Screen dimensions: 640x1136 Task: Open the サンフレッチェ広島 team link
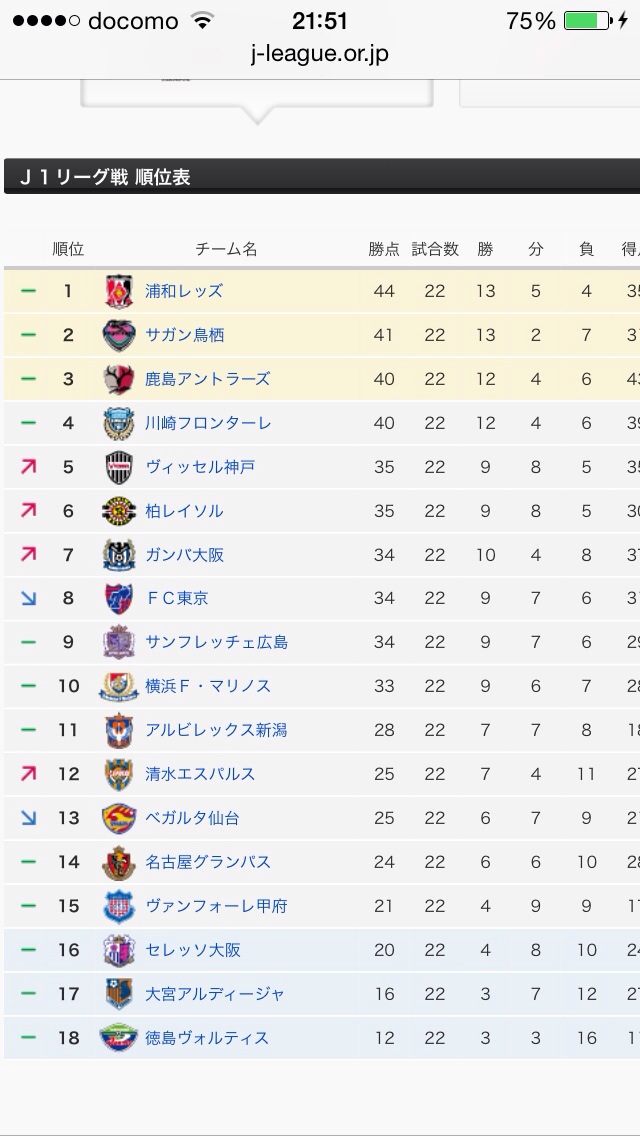pyautogui.click(x=217, y=642)
